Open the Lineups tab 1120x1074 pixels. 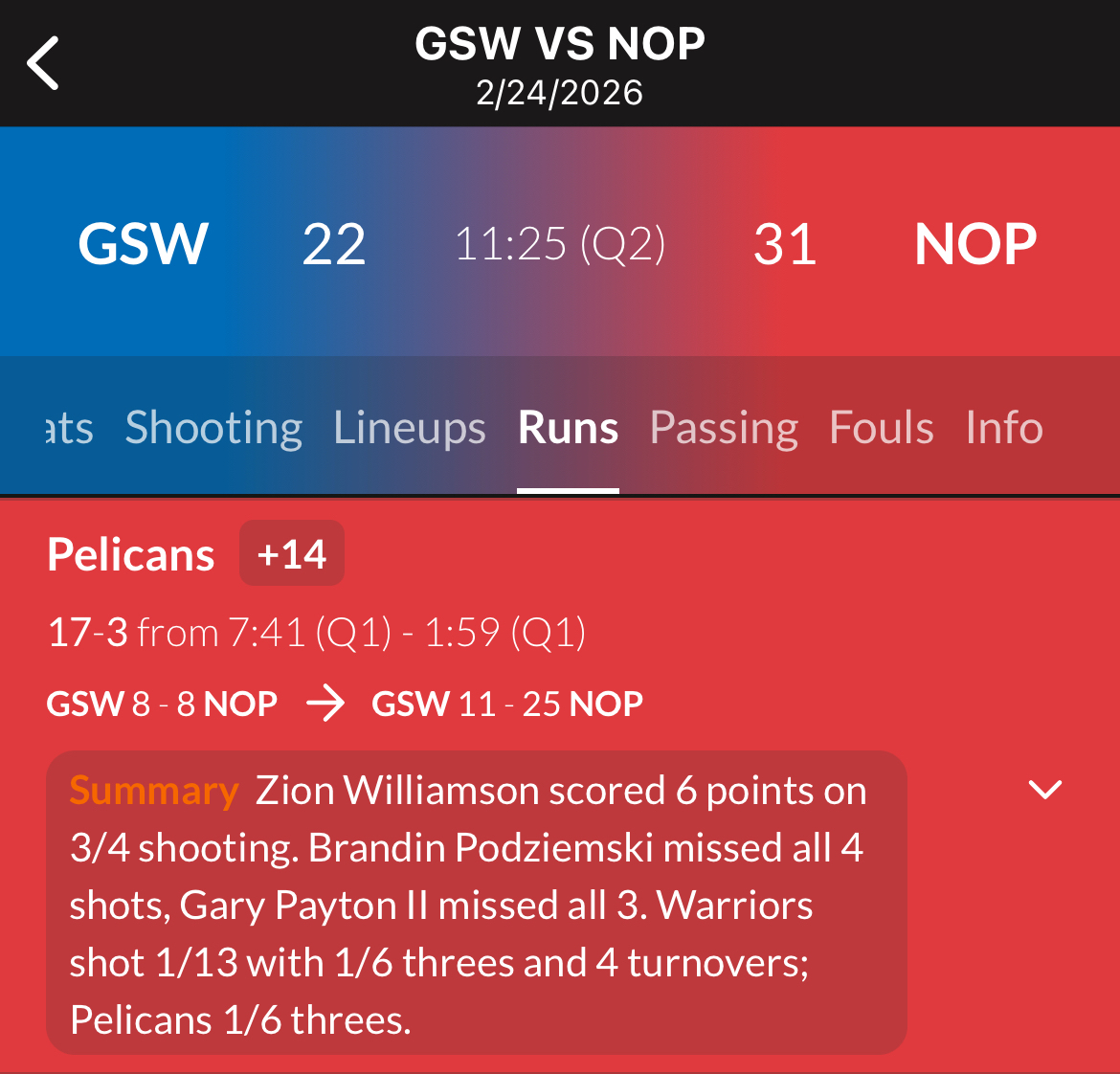pyautogui.click(x=410, y=427)
